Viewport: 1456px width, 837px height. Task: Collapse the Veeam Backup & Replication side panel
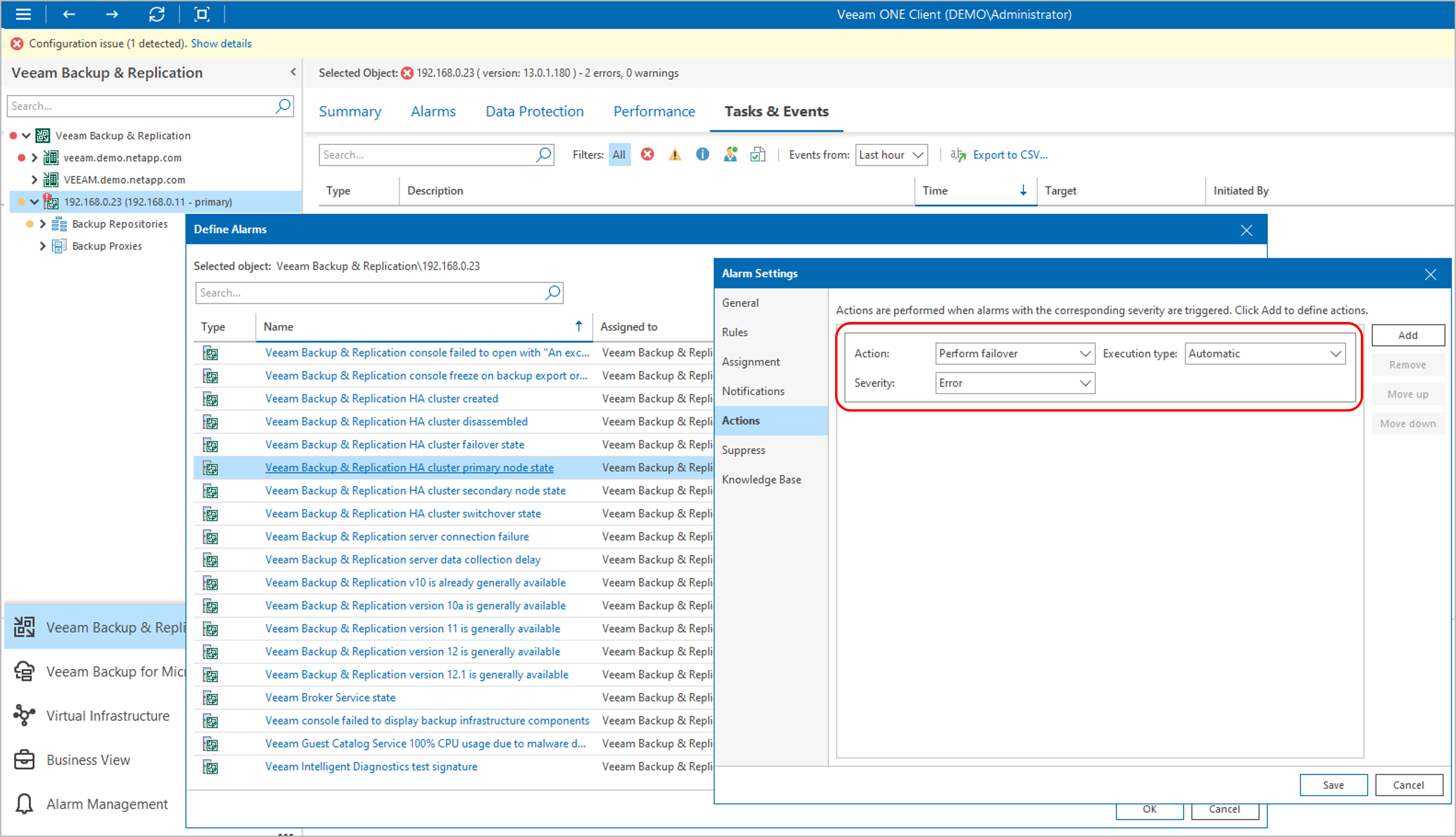(293, 72)
